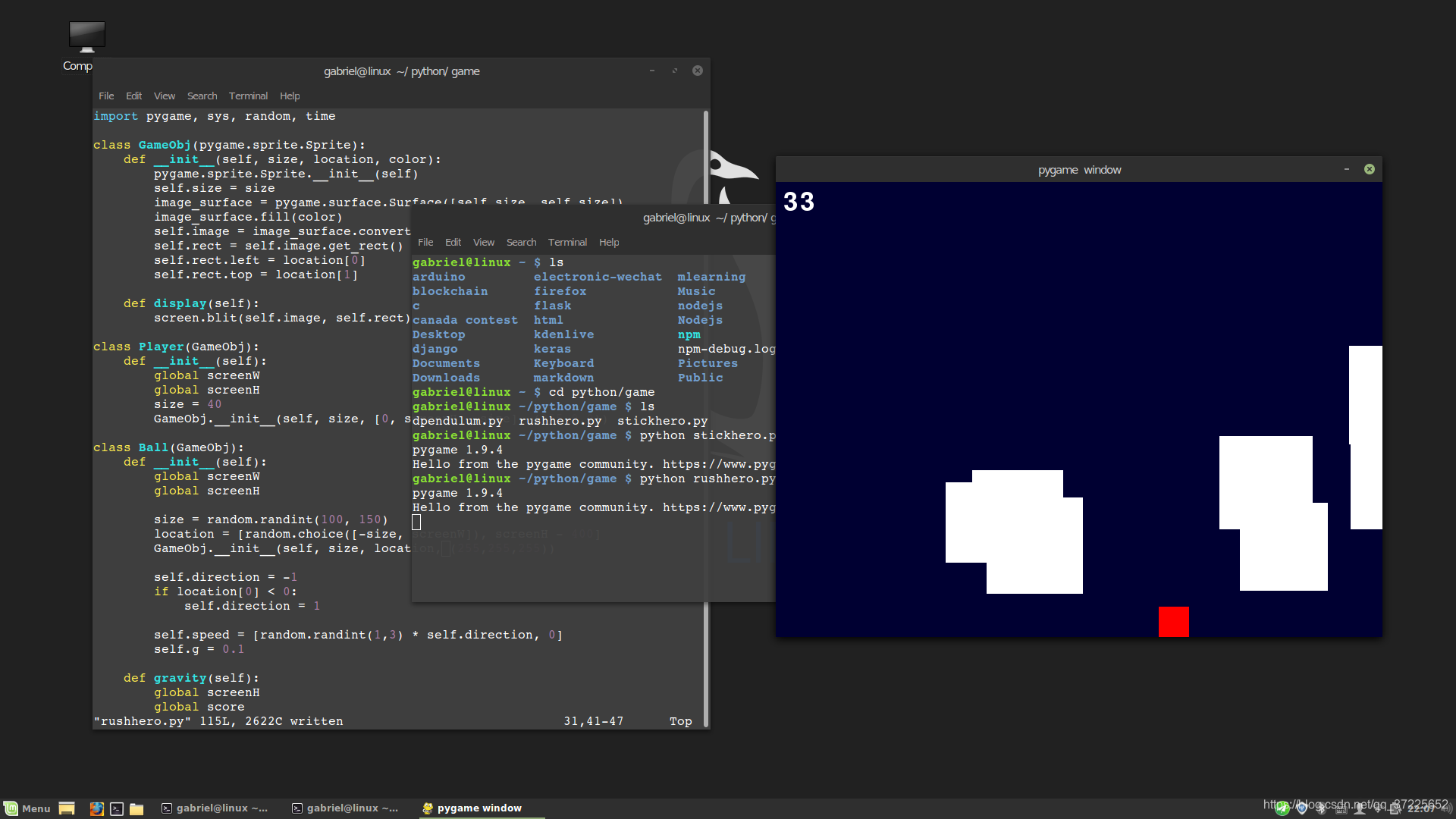
Task: Click the Show Desktop icon in the taskbar
Action: (x=67, y=808)
